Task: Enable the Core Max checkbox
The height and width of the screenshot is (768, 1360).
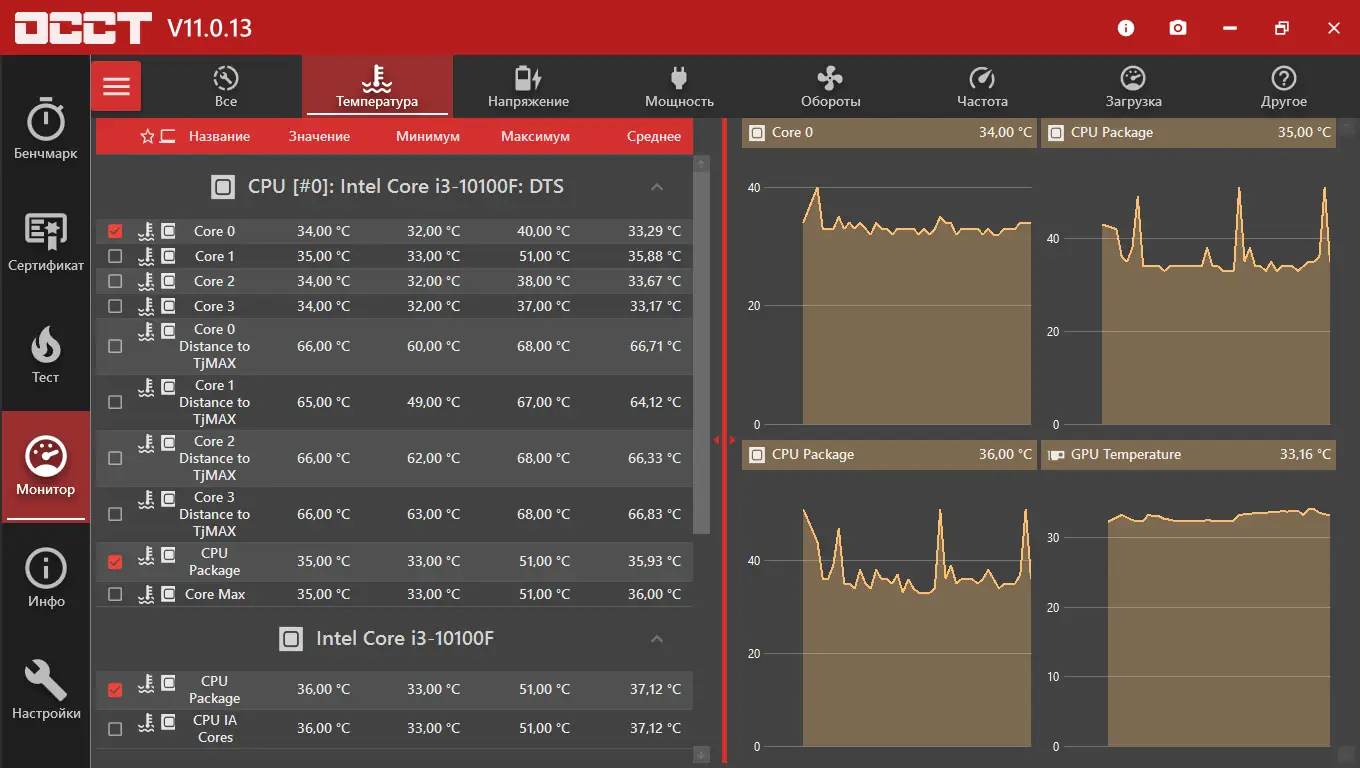Action: click(115, 594)
